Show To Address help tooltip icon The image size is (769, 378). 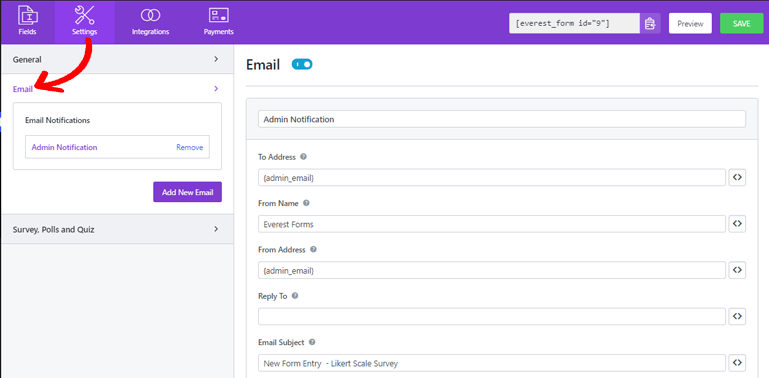pos(303,157)
